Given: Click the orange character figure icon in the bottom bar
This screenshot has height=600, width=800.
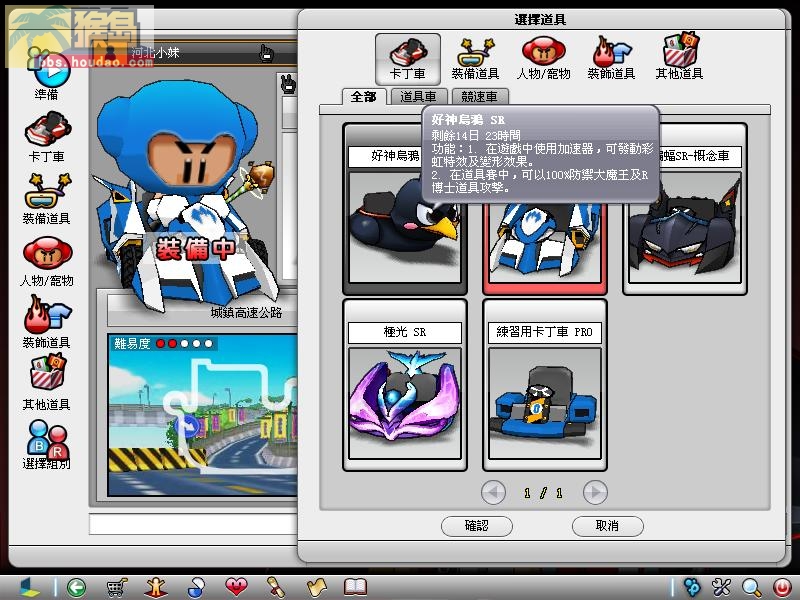Looking at the screenshot, I should [x=156, y=588].
